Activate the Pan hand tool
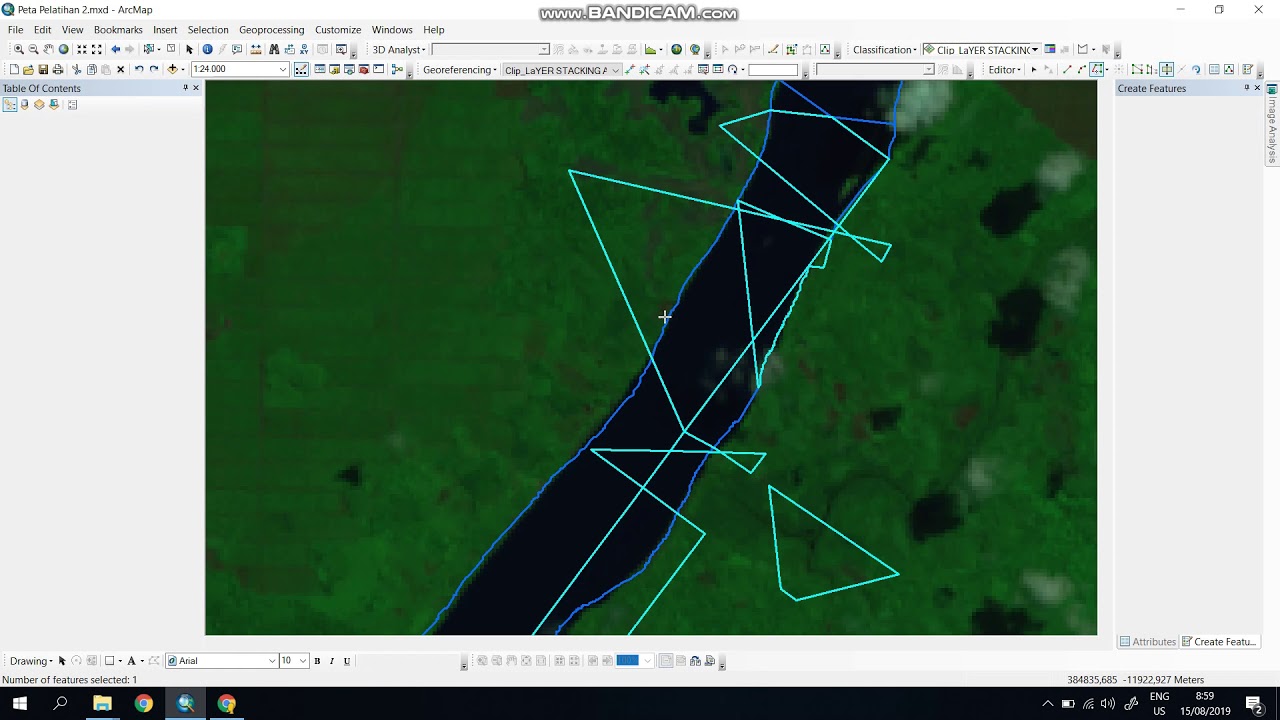The width and height of the screenshot is (1280, 720). (48, 49)
